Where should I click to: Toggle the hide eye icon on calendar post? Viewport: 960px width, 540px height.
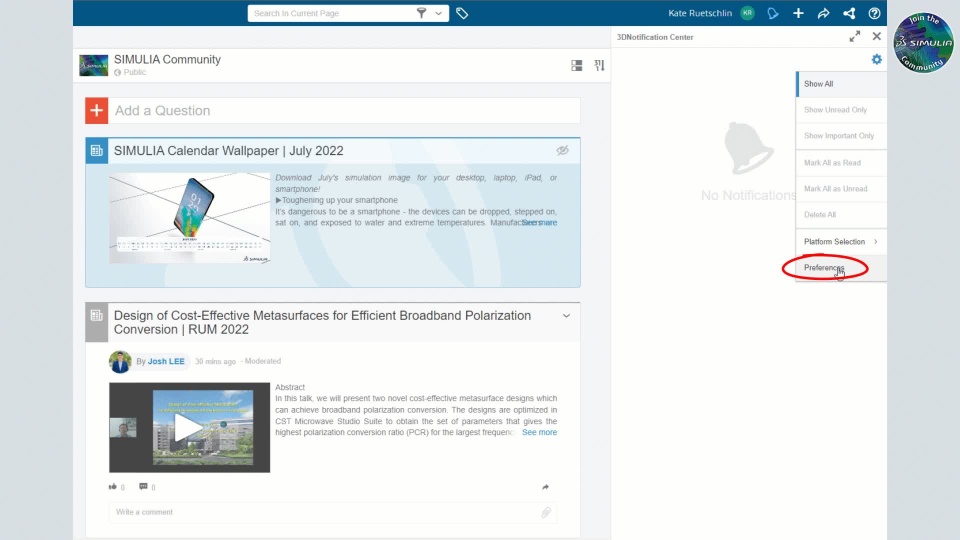tap(563, 150)
